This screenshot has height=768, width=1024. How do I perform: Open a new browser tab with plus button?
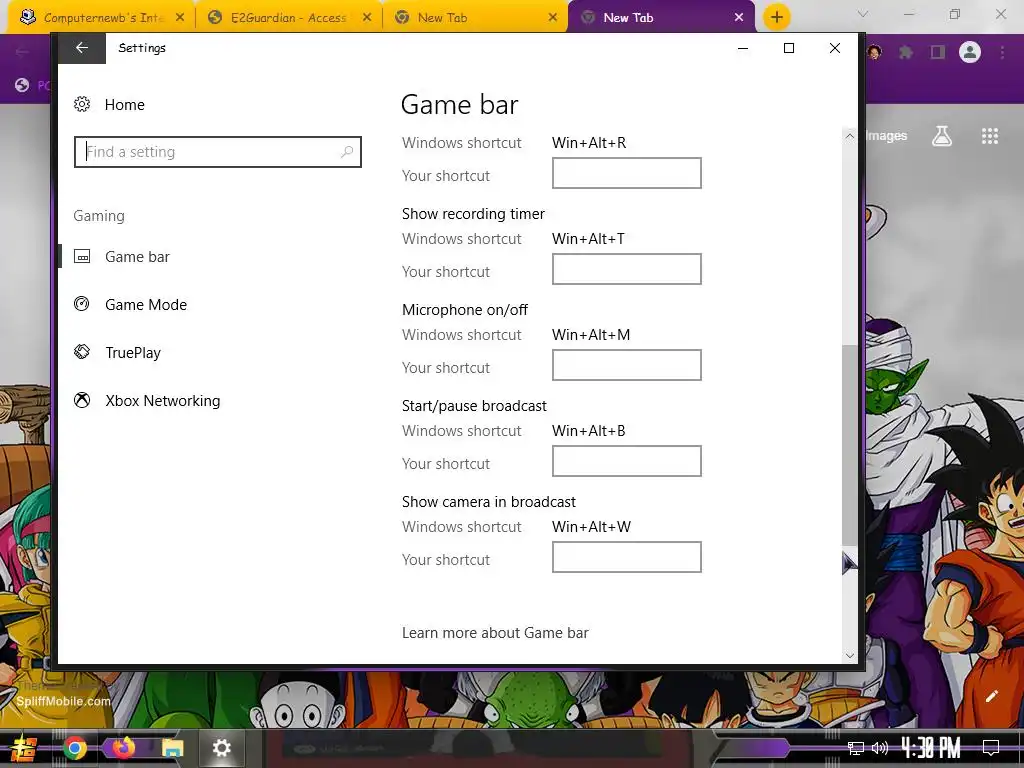tap(776, 18)
